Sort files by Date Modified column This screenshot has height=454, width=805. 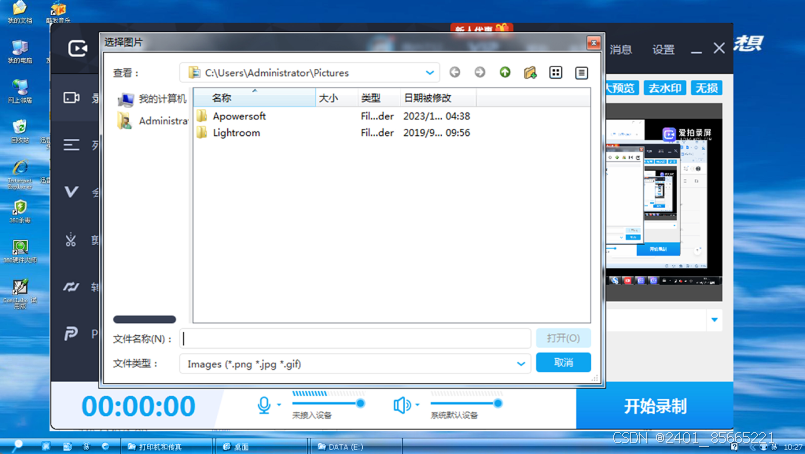[438, 98]
